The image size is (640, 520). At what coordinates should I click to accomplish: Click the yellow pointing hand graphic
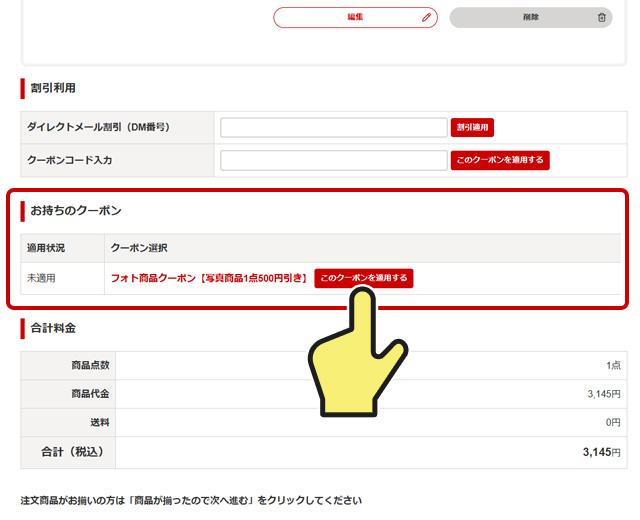(x=358, y=361)
